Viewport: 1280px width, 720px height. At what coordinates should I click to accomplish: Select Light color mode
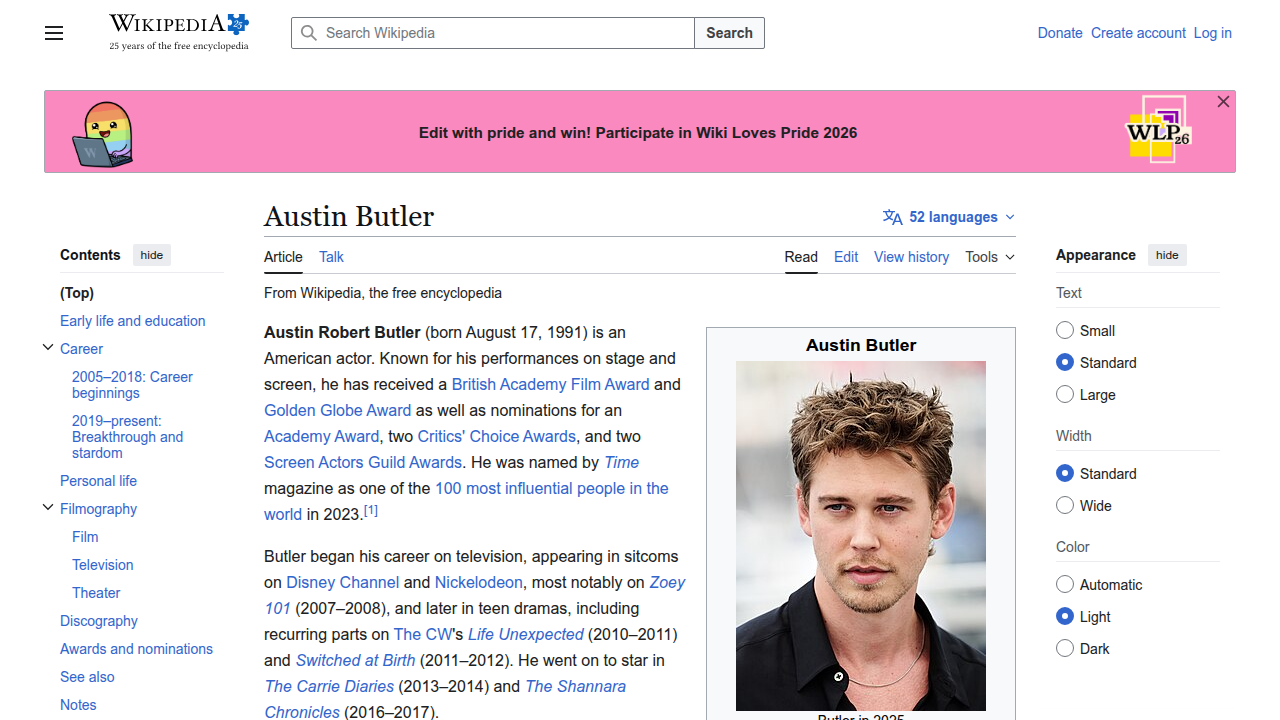[1065, 617]
